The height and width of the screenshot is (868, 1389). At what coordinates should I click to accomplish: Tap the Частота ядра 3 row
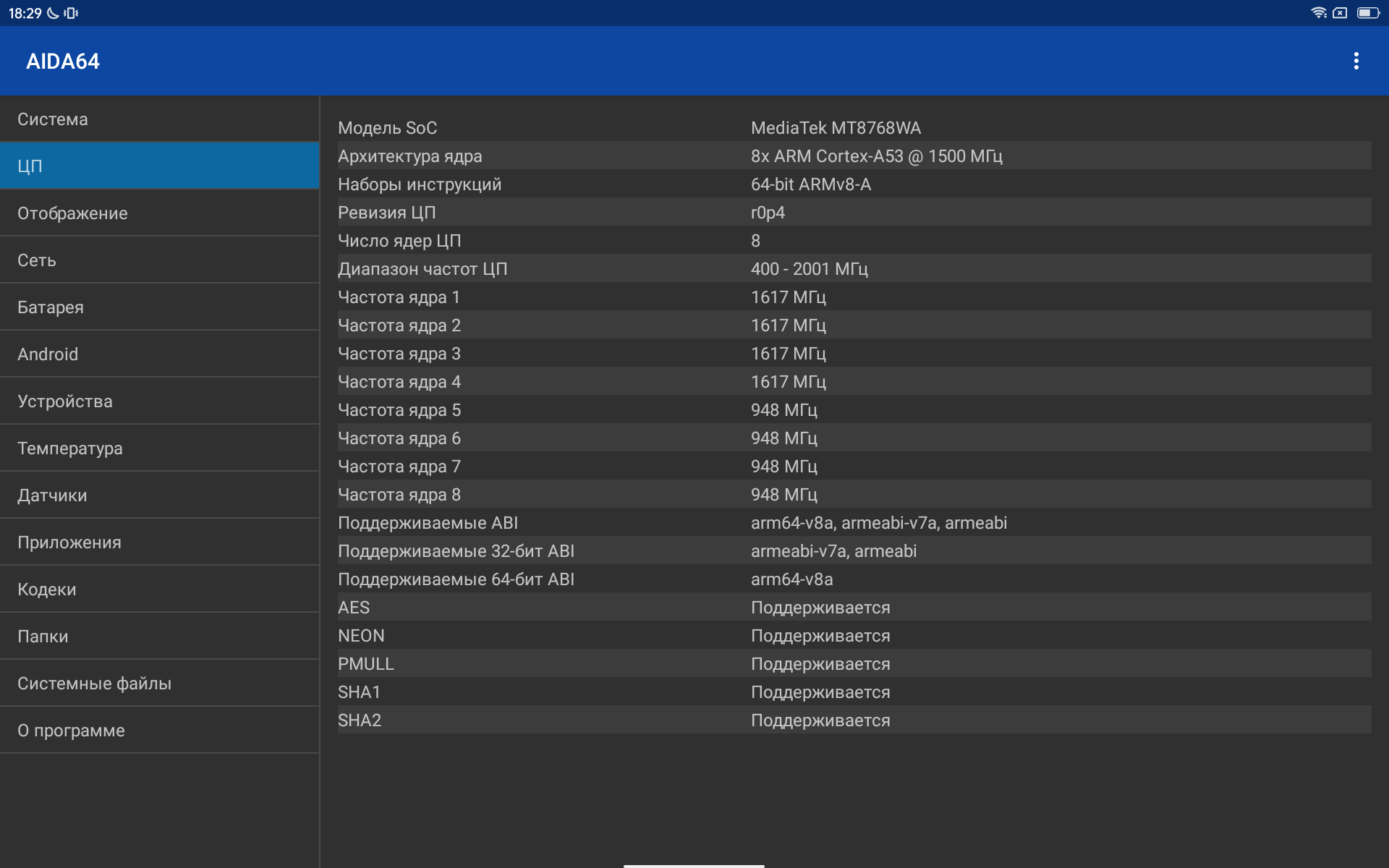tap(854, 353)
